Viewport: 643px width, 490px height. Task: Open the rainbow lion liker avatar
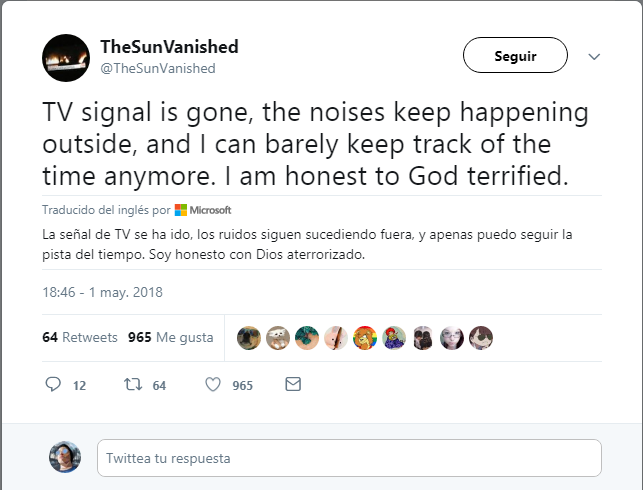coord(365,338)
